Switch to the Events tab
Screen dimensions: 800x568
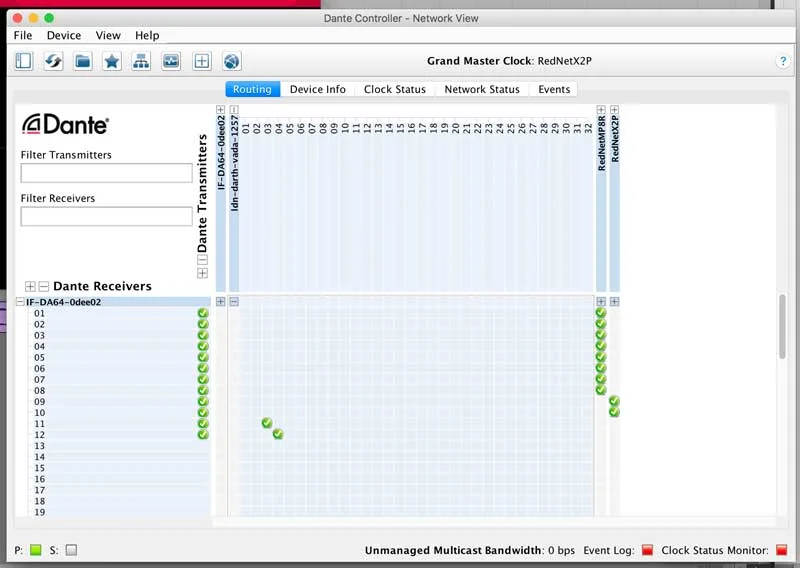[554, 89]
